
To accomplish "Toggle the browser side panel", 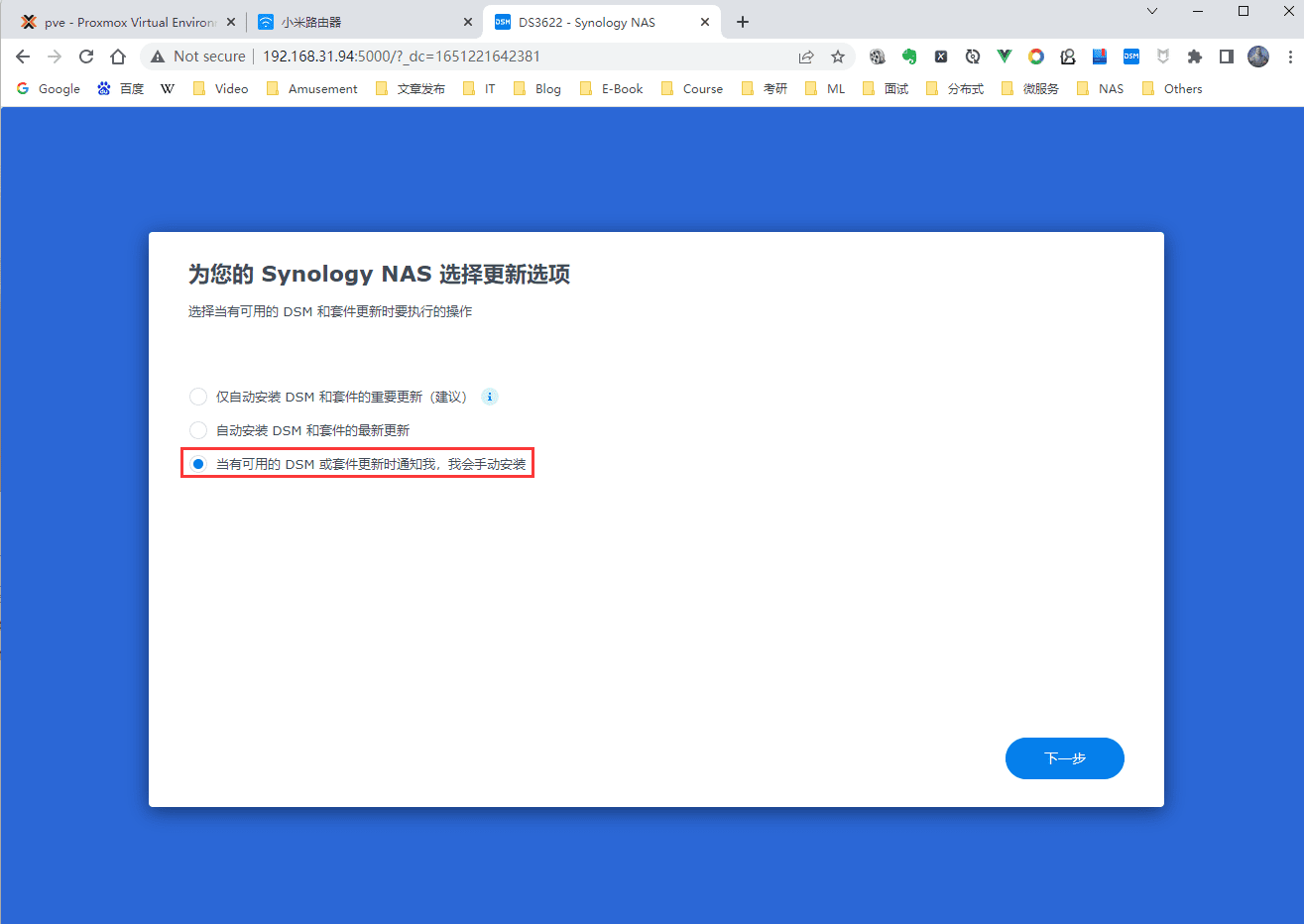I will pos(1227,57).
